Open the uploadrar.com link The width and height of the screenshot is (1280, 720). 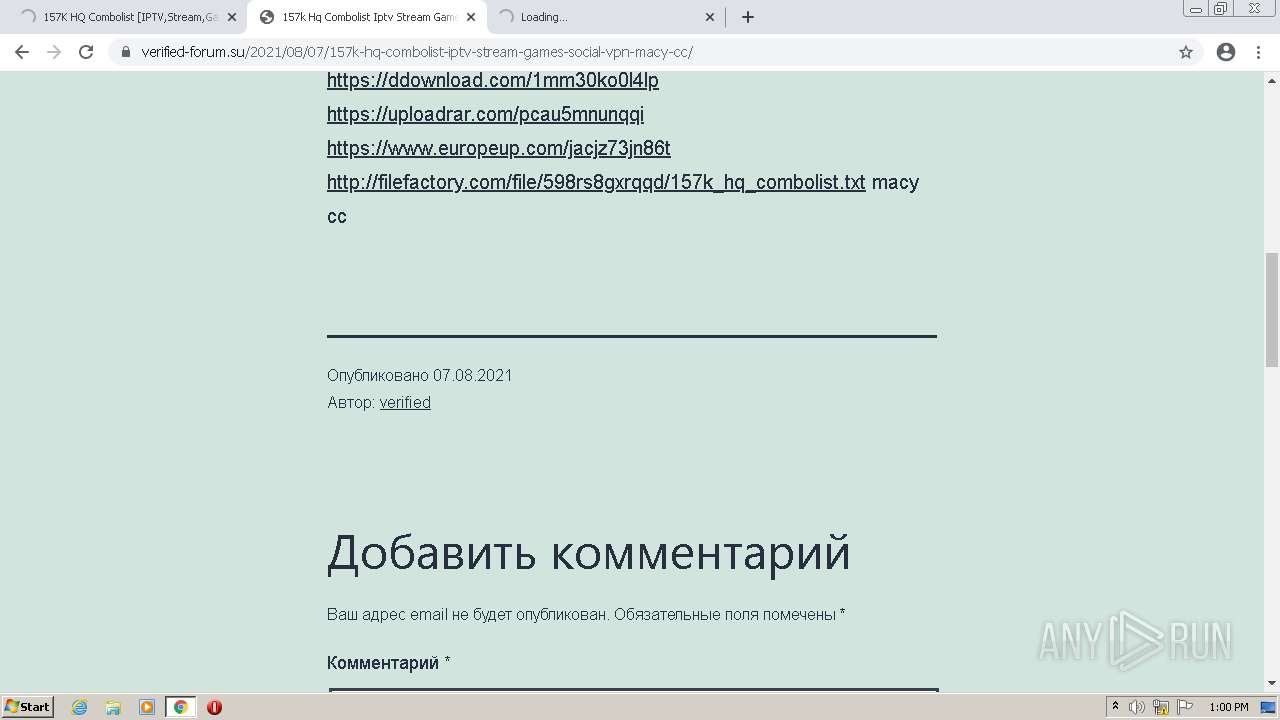(x=485, y=114)
